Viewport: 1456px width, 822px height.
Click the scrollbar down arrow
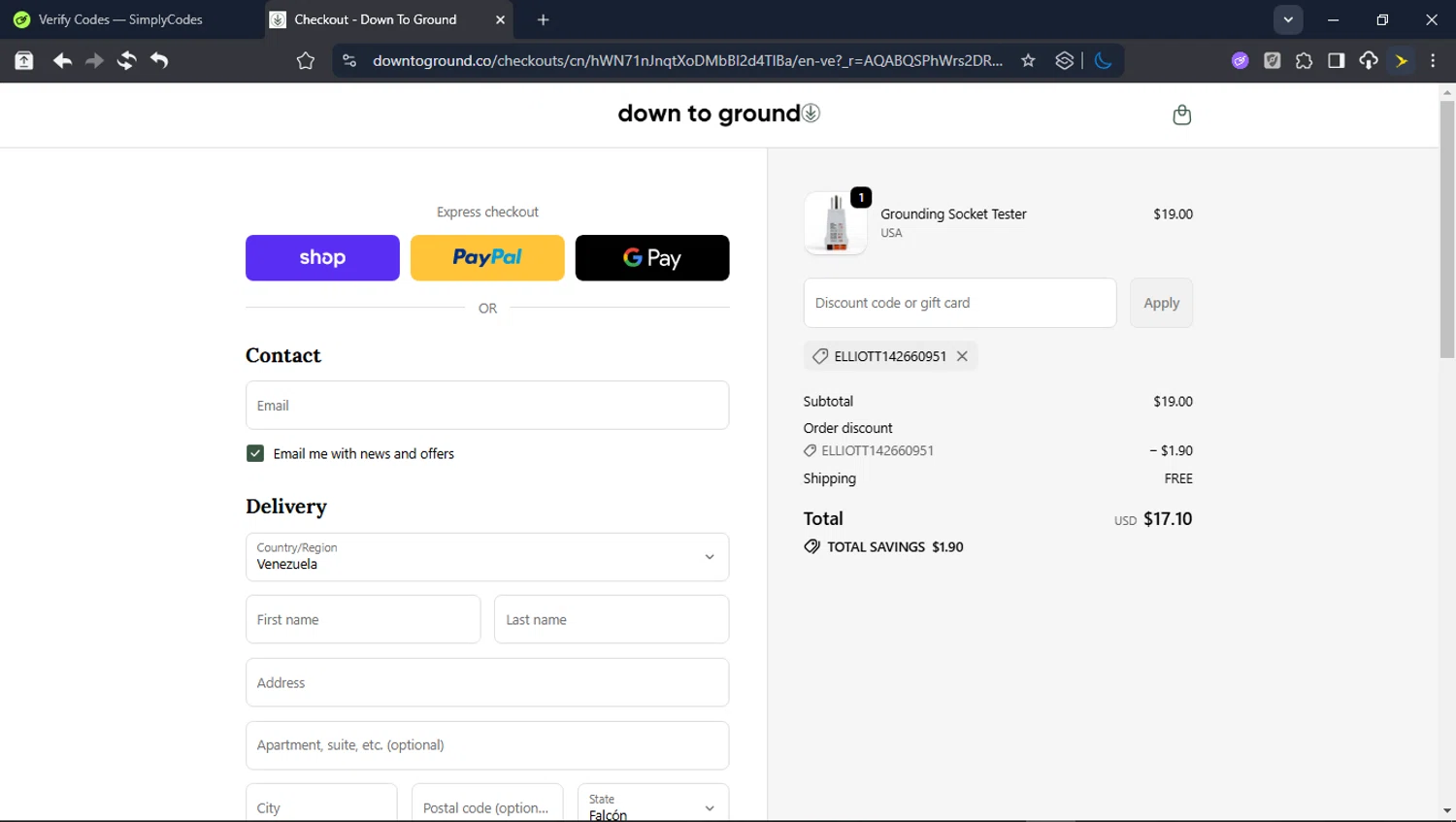pyautogui.click(x=1446, y=810)
